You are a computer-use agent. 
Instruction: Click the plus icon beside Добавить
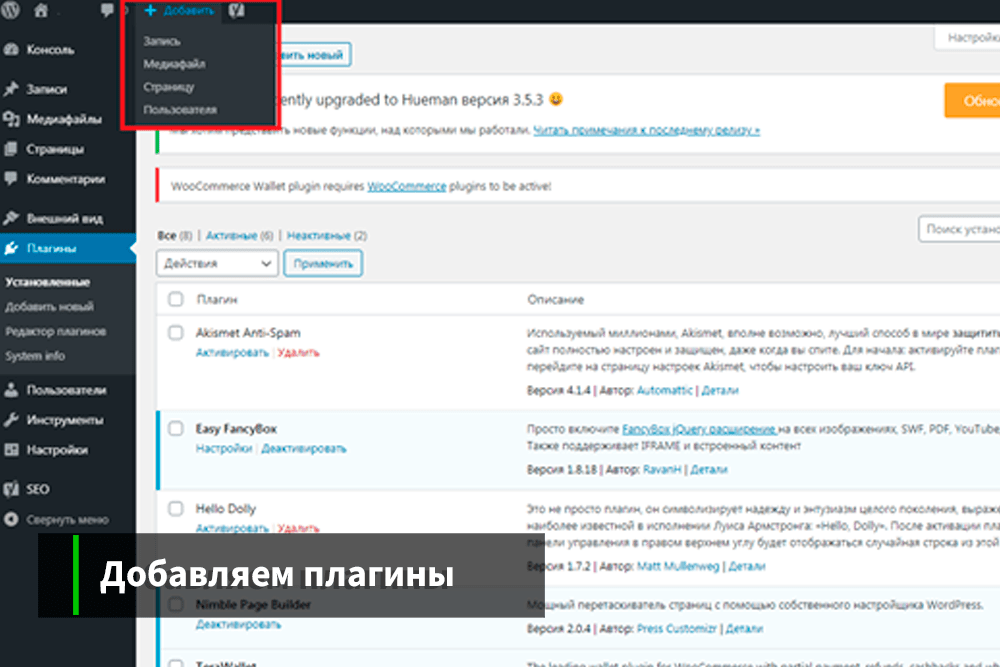[151, 10]
